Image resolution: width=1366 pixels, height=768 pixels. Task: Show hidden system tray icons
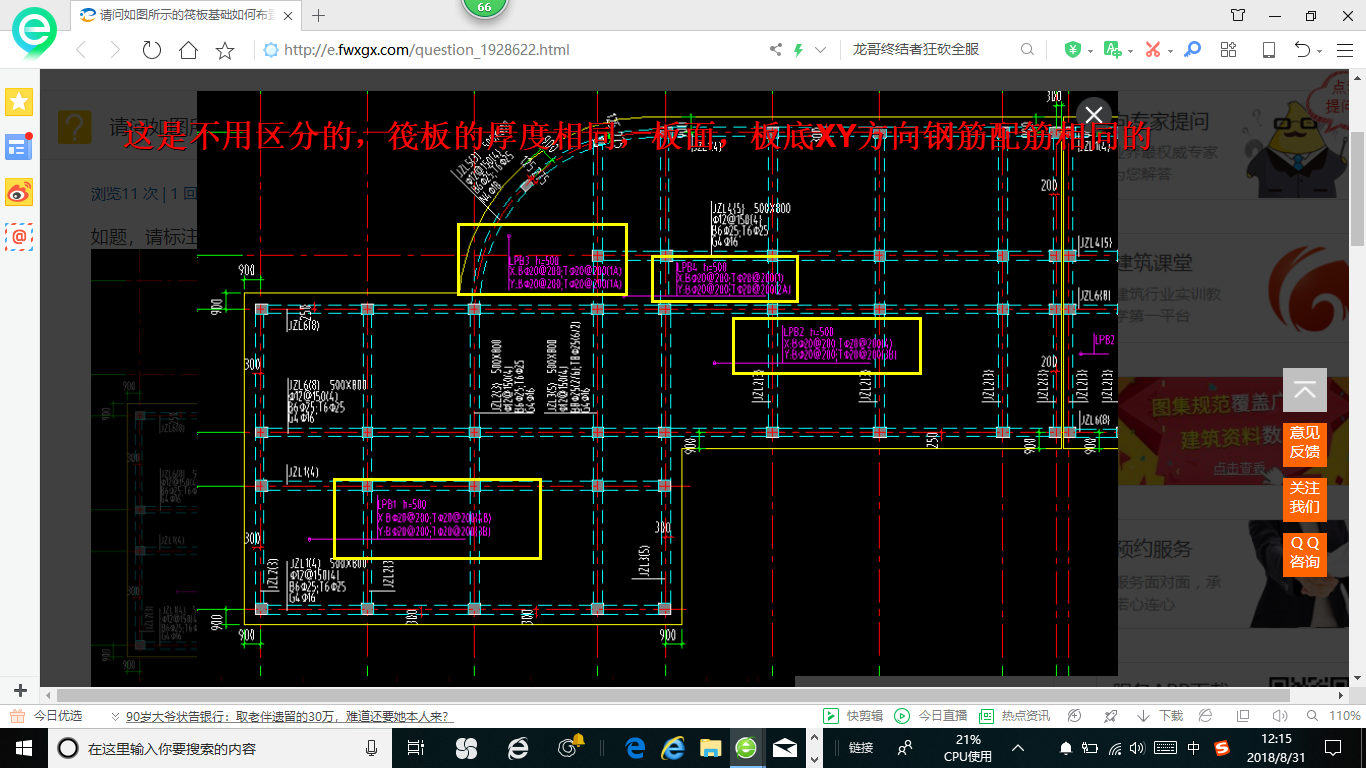pos(1018,747)
